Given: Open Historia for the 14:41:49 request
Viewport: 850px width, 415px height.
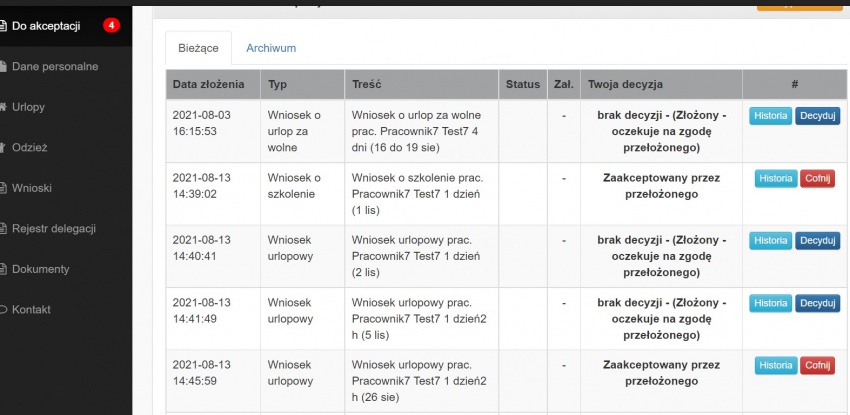Looking at the screenshot, I should click(770, 303).
